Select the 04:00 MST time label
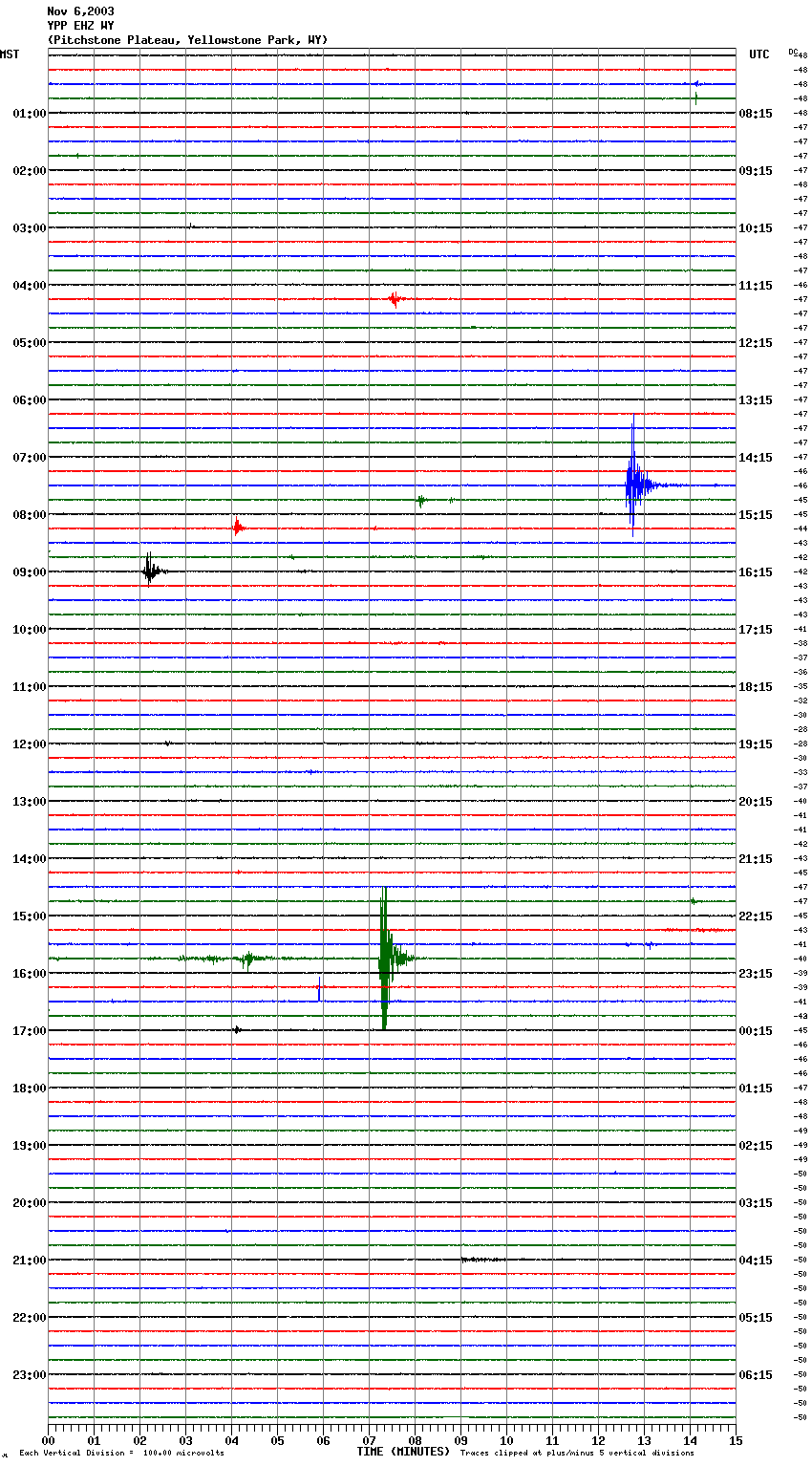812x1466 pixels. pos(29,286)
